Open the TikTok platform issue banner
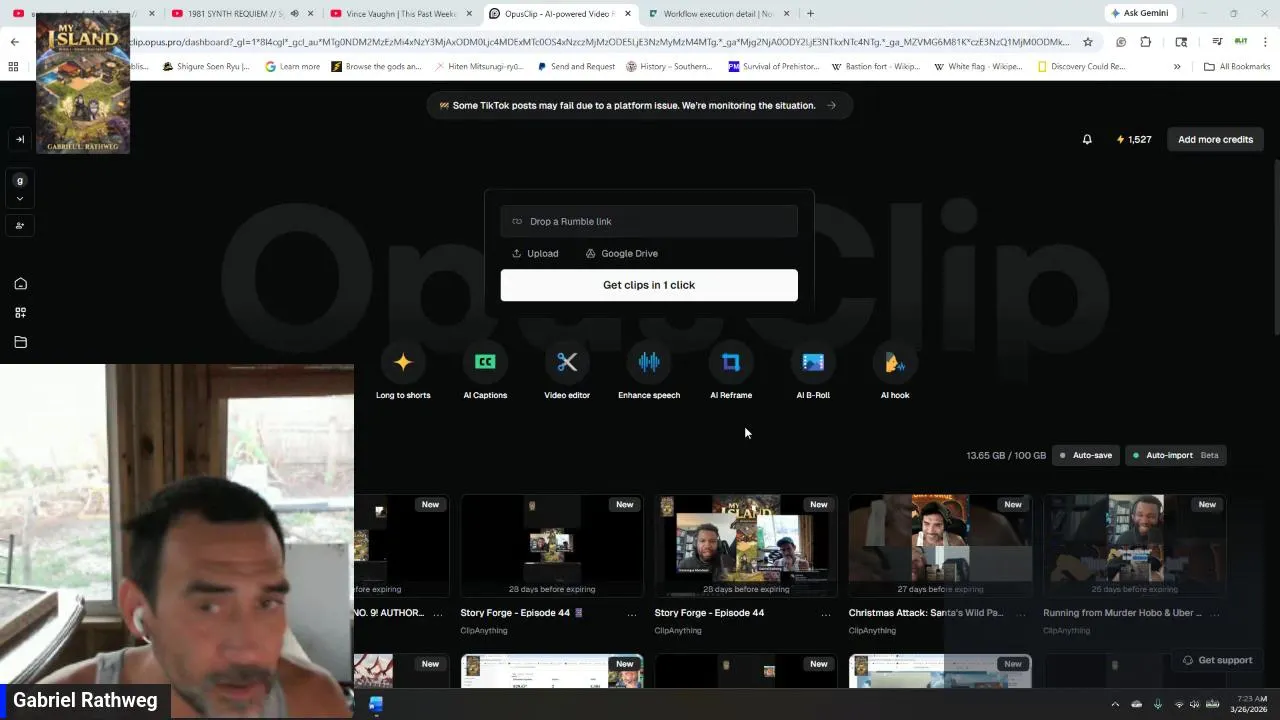Image resolution: width=1280 pixels, height=720 pixels. coord(640,105)
